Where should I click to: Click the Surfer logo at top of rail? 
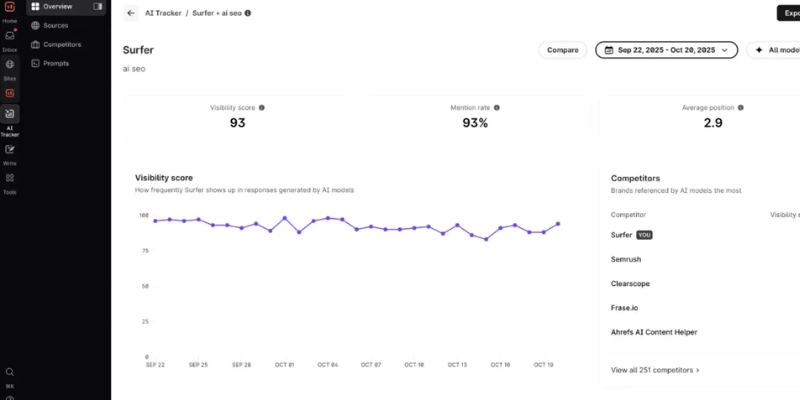click(9, 7)
